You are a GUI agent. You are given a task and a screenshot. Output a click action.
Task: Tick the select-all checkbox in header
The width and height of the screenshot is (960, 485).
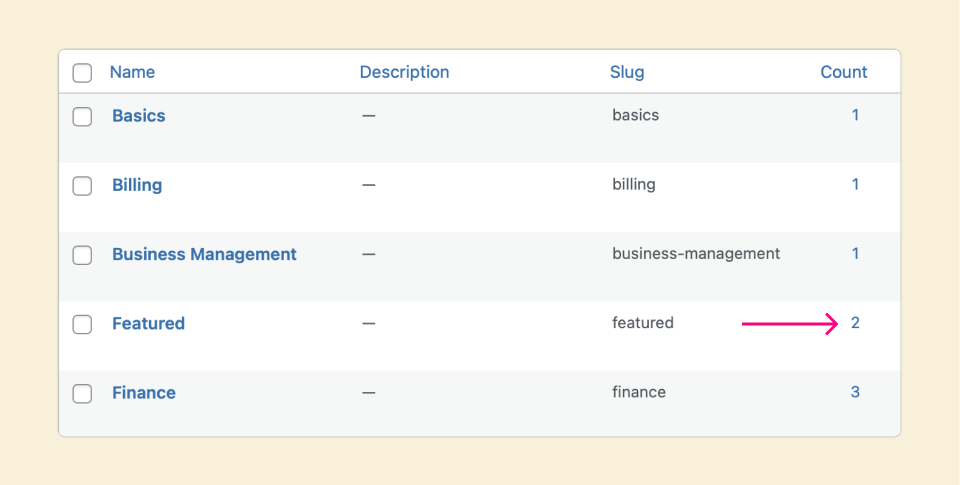pyautogui.click(x=82, y=73)
